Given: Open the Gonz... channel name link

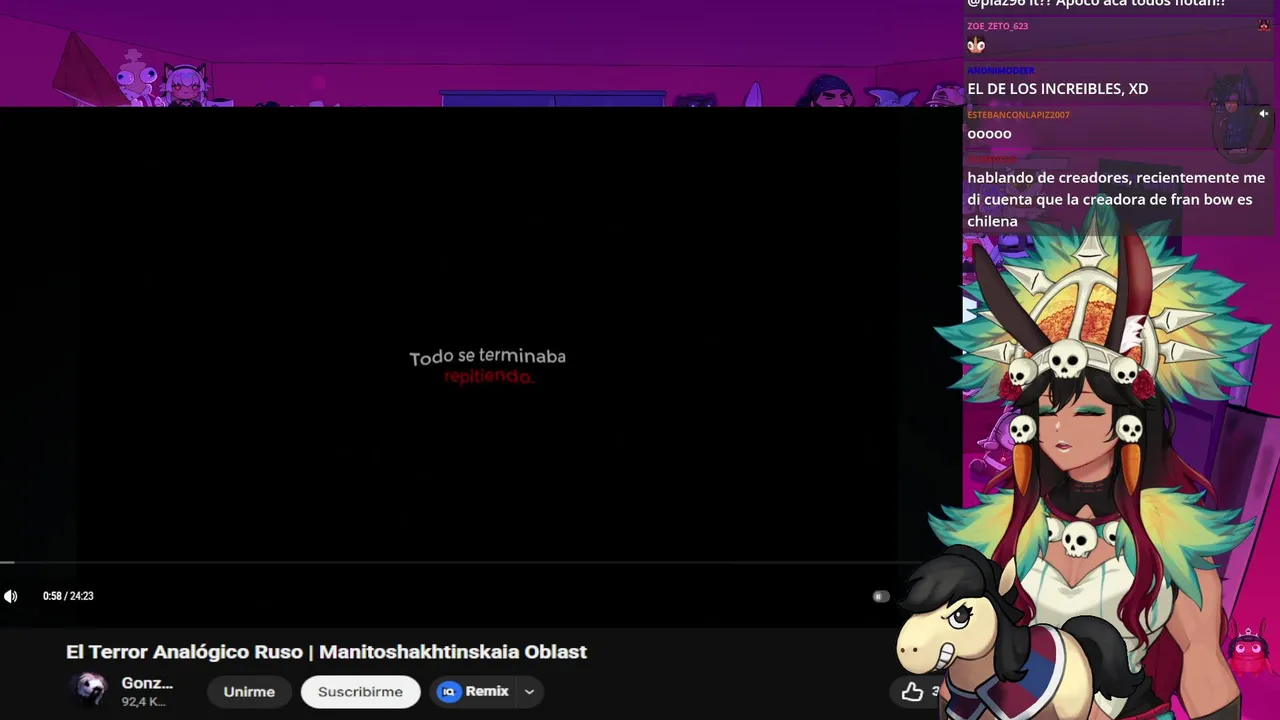Looking at the screenshot, I should [147, 683].
